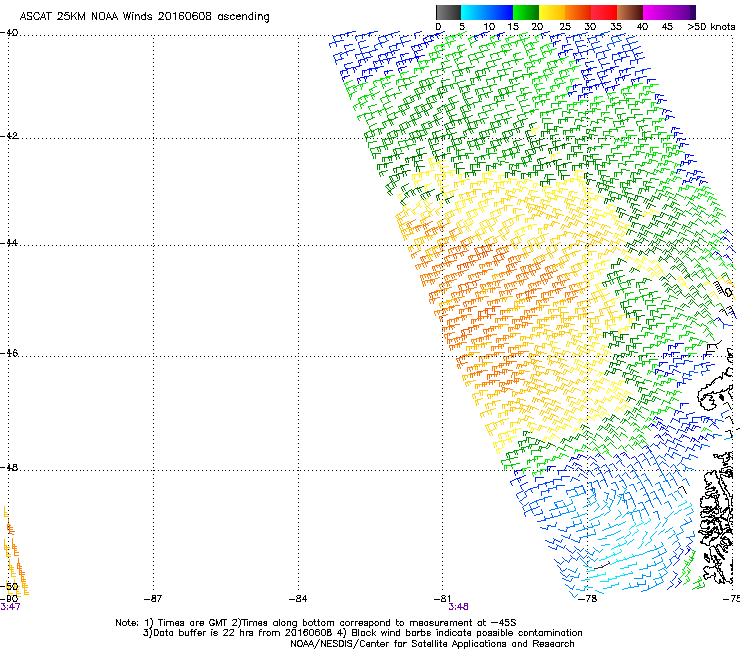Click the latitude label -44
Screen dimensions: 740x650
point(9,243)
